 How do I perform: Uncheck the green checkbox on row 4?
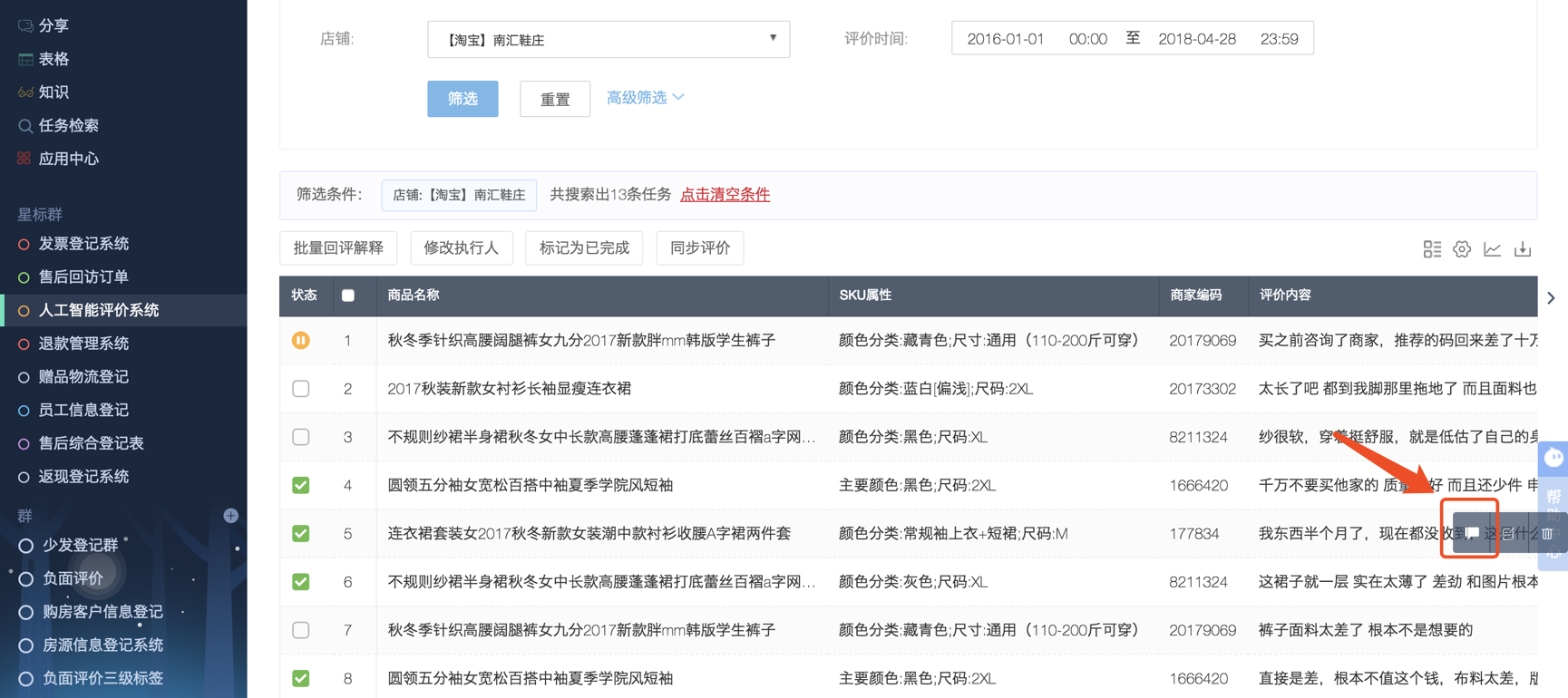[301, 485]
